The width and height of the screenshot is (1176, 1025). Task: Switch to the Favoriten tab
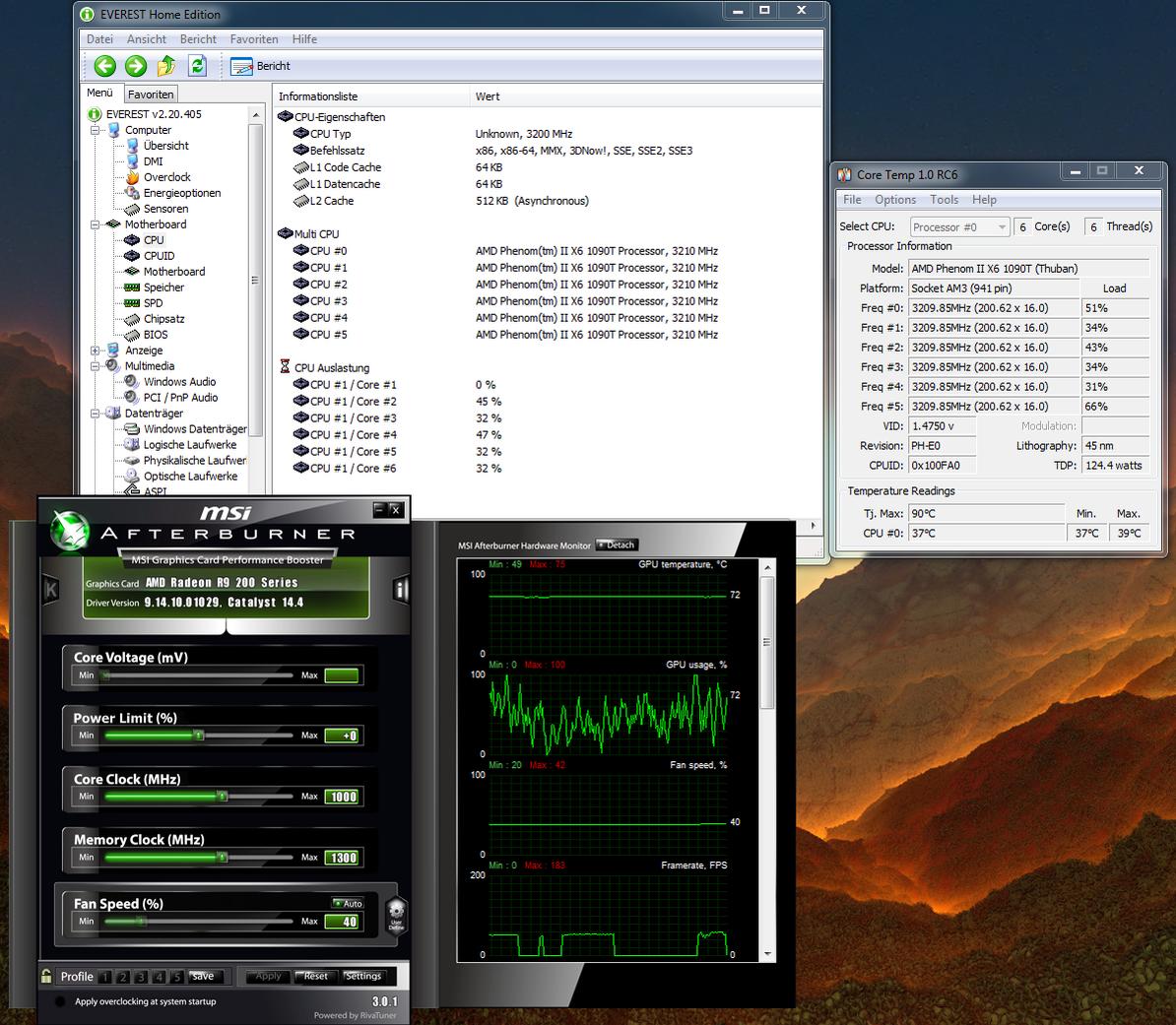[x=151, y=94]
